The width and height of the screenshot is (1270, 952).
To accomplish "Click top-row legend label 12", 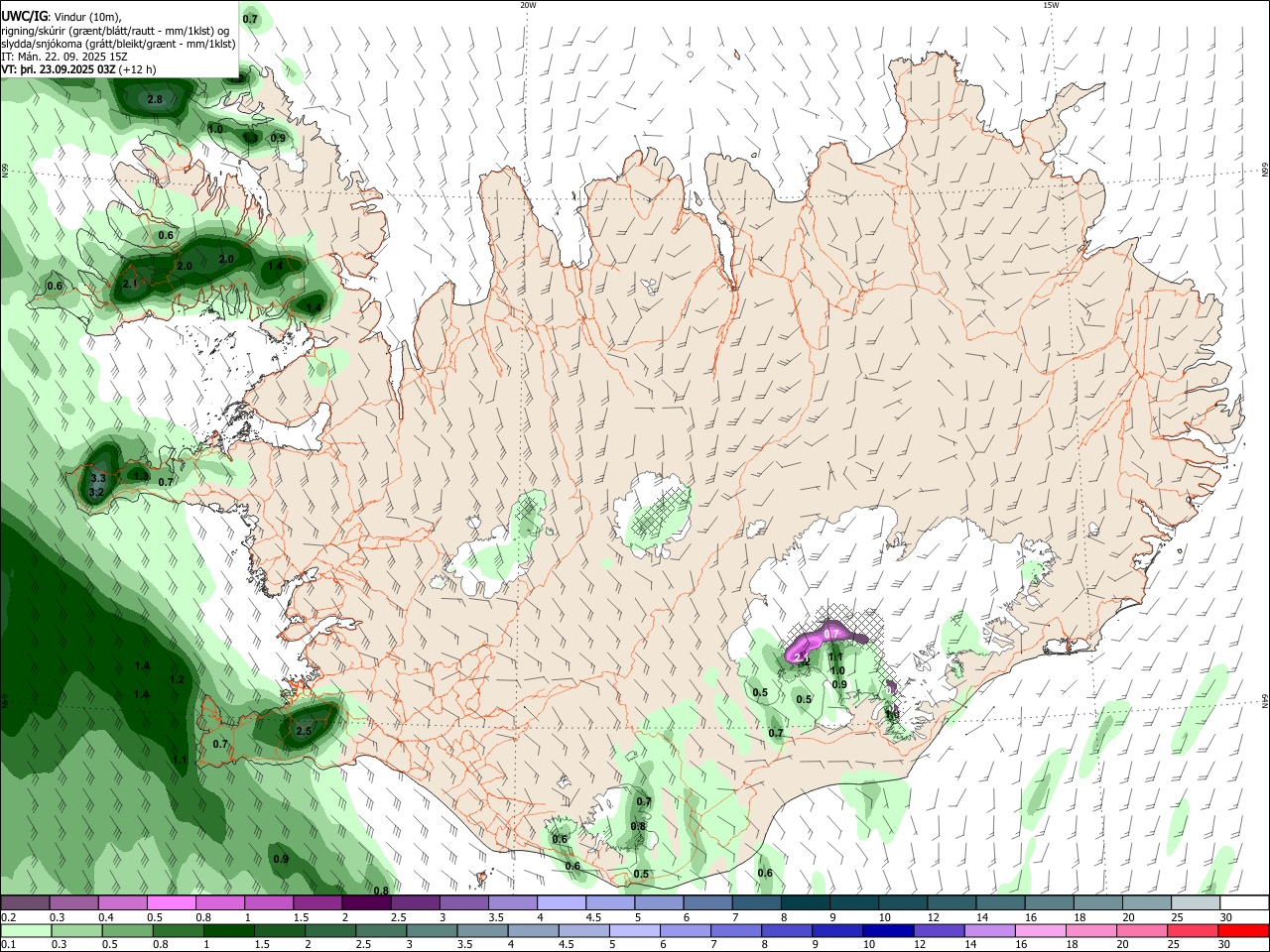I will point(934,917).
